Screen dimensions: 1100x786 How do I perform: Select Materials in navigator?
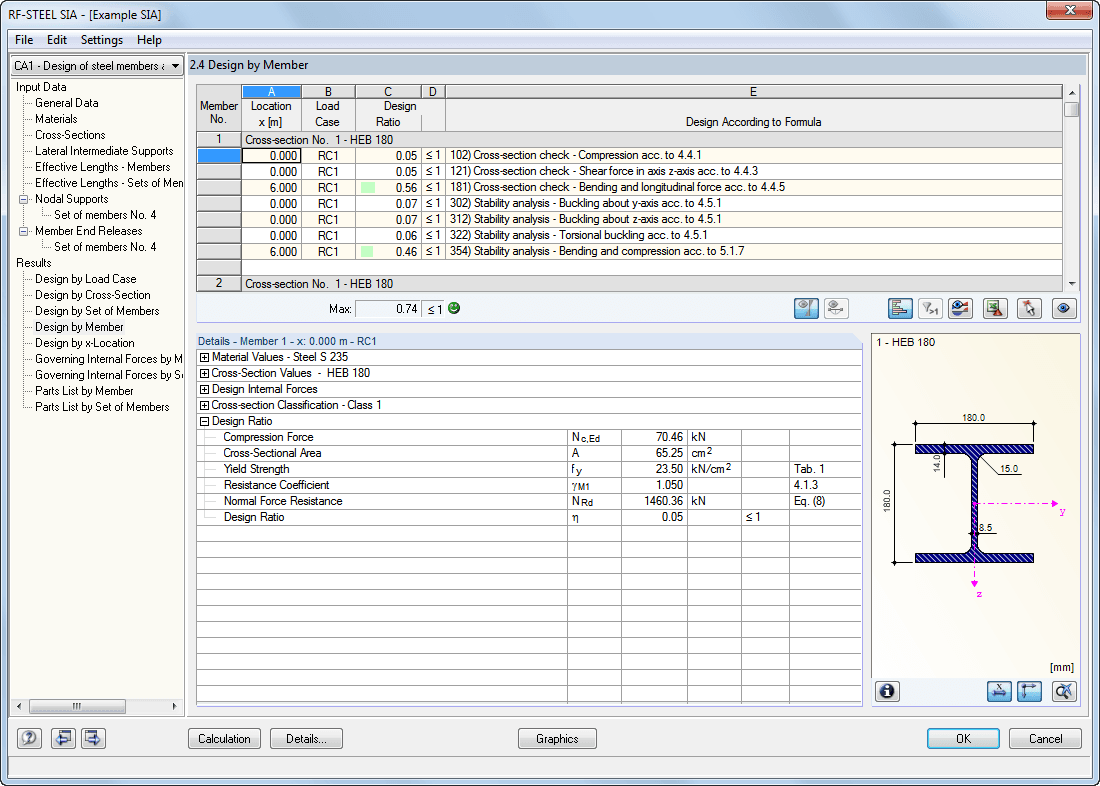click(56, 119)
